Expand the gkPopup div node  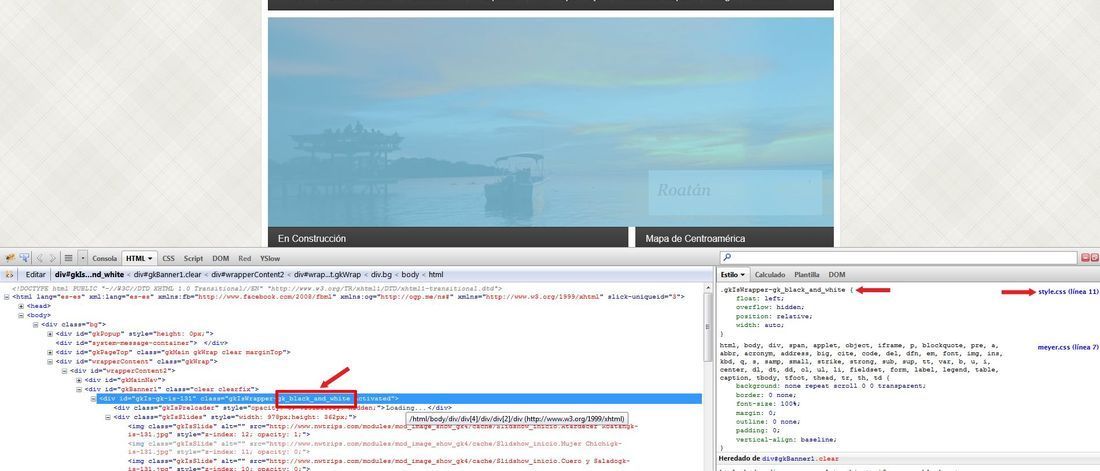click(51, 333)
